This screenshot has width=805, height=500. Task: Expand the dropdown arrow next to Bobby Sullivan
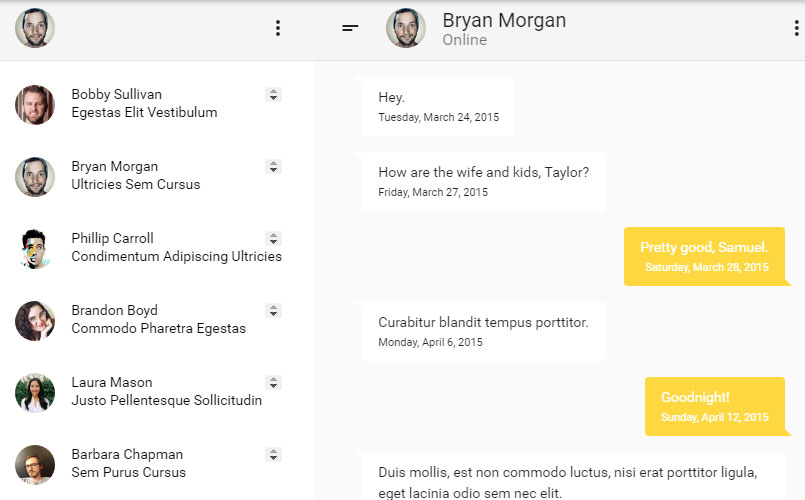273,95
